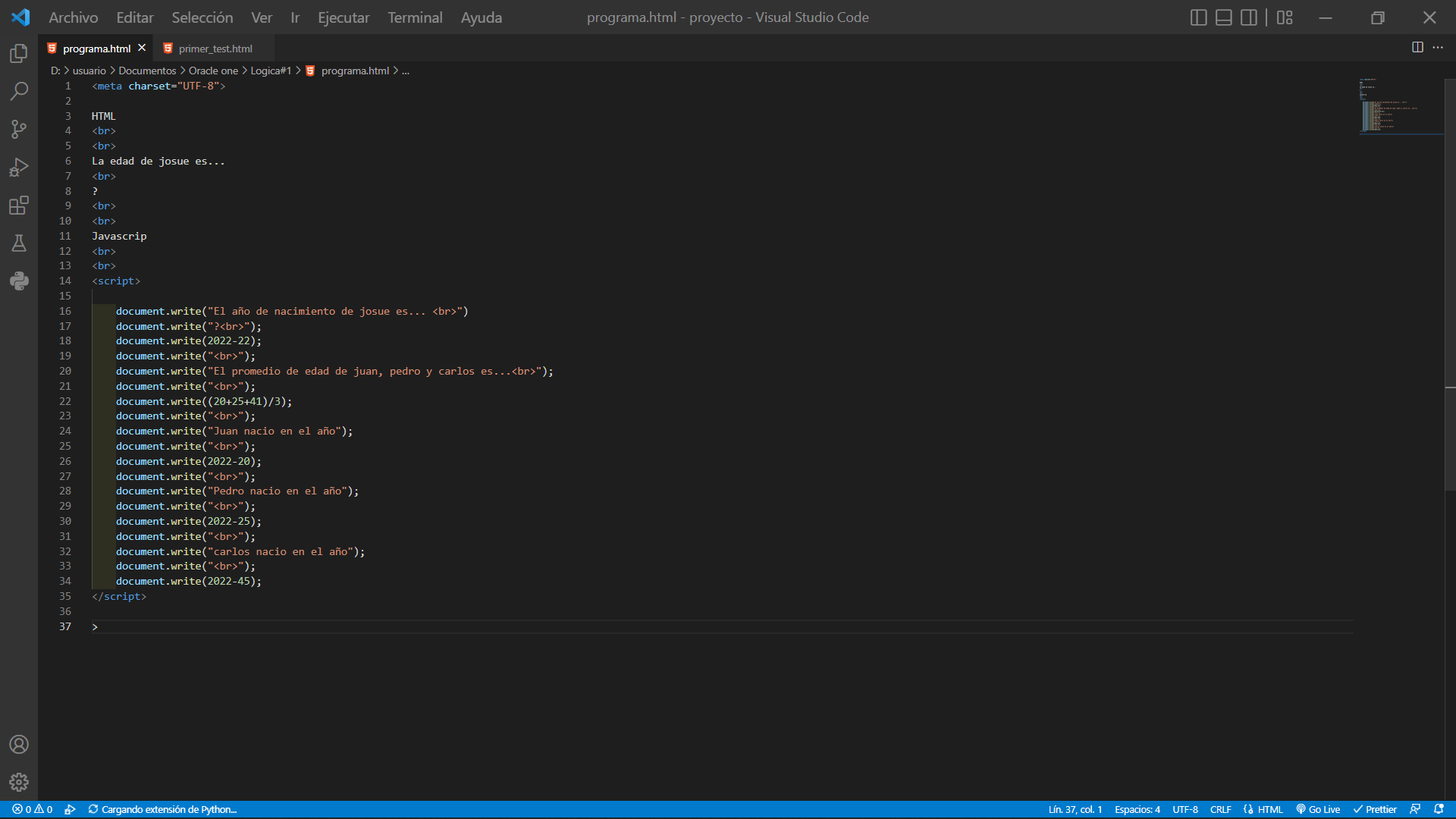The width and height of the screenshot is (1456, 819).
Task: Click the meta charset line
Action: [x=158, y=86]
